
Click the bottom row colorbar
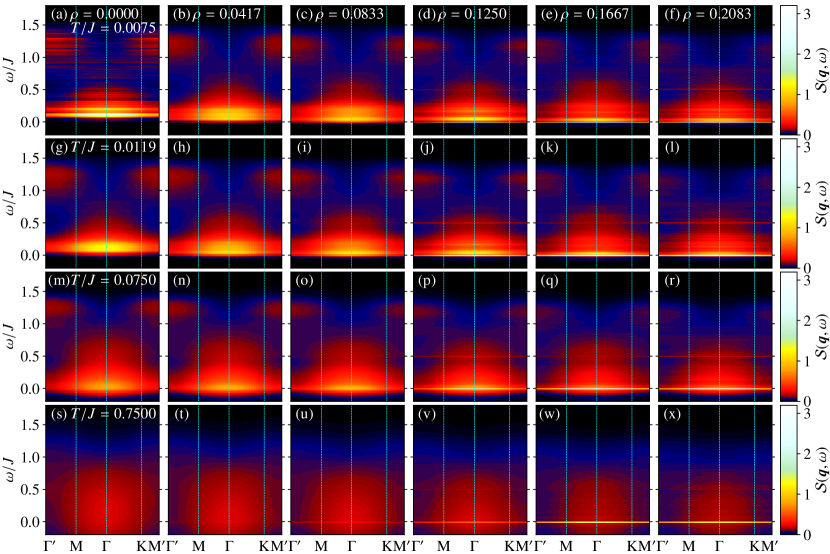coord(788,470)
